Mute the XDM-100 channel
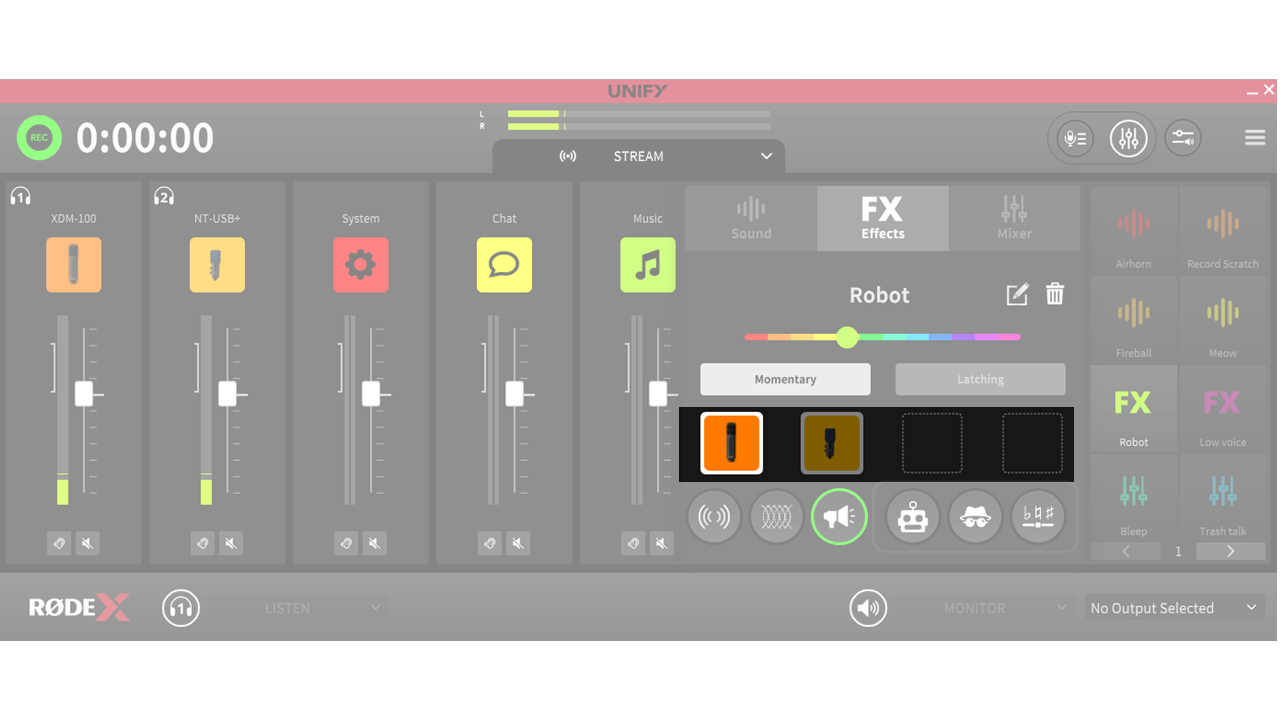The image size is (1280, 720). click(88, 543)
